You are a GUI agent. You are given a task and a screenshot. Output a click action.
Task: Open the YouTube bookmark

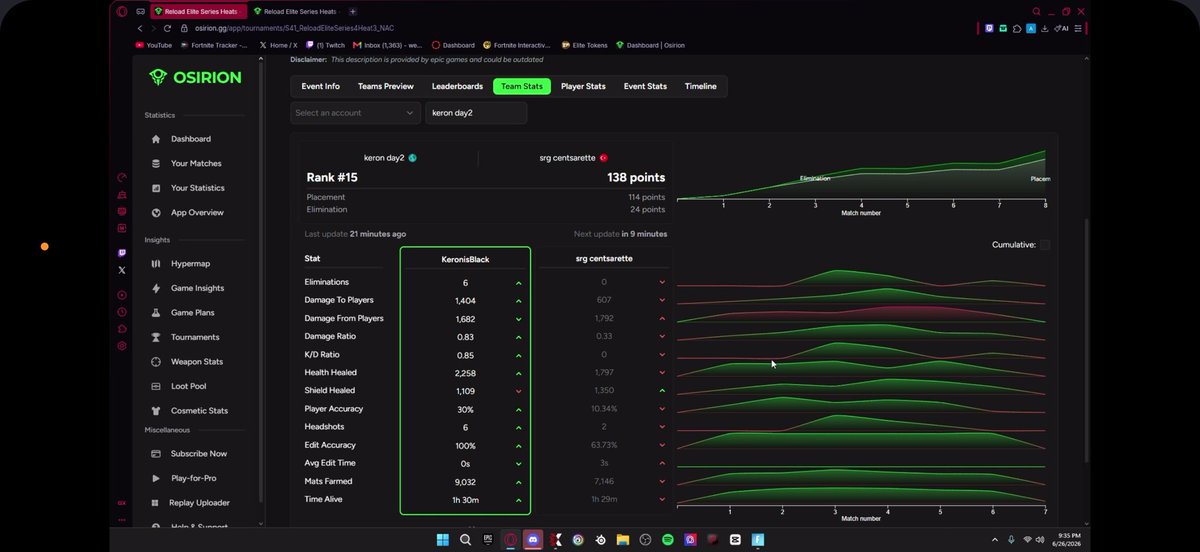(x=153, y=45)
